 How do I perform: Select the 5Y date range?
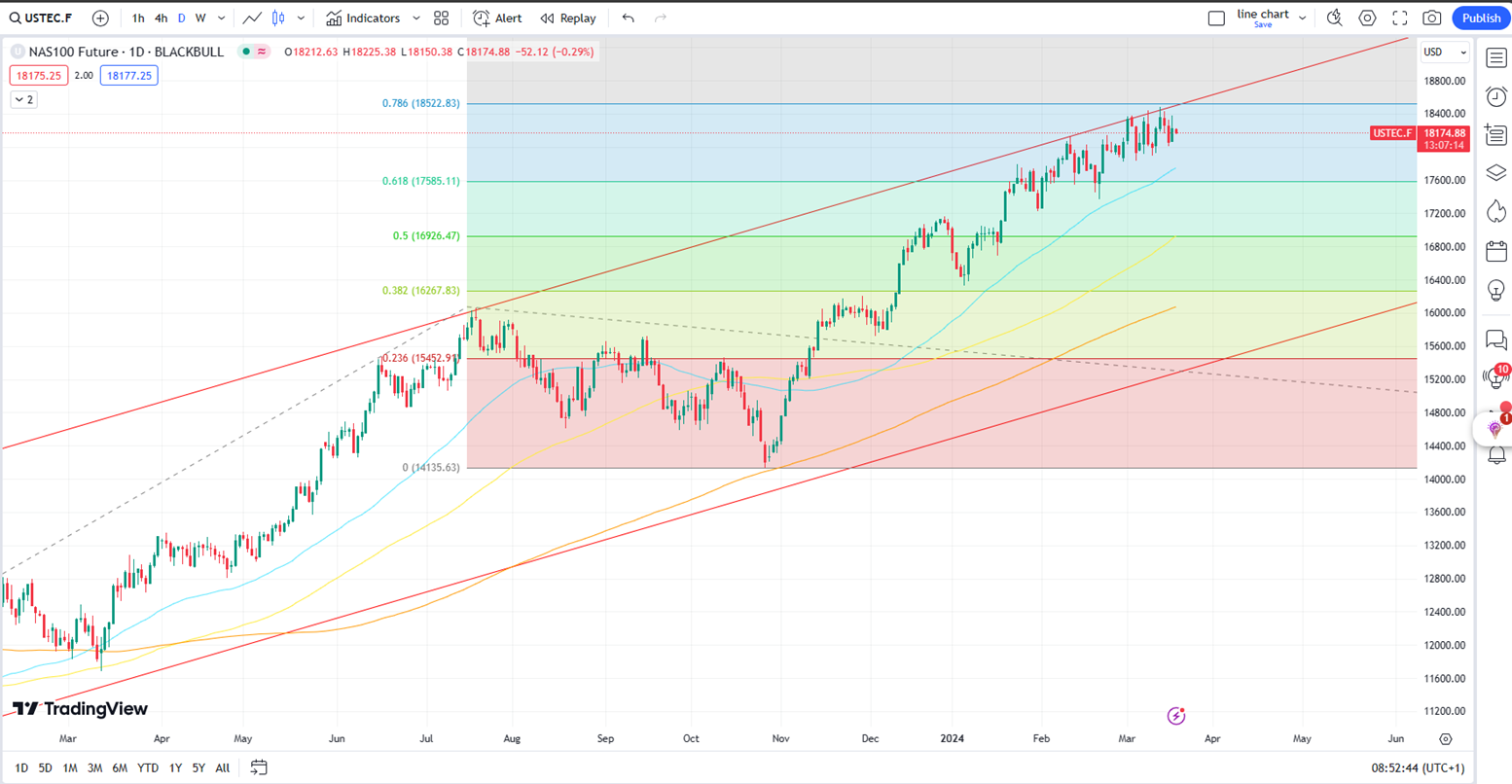(x=198, y=768)
